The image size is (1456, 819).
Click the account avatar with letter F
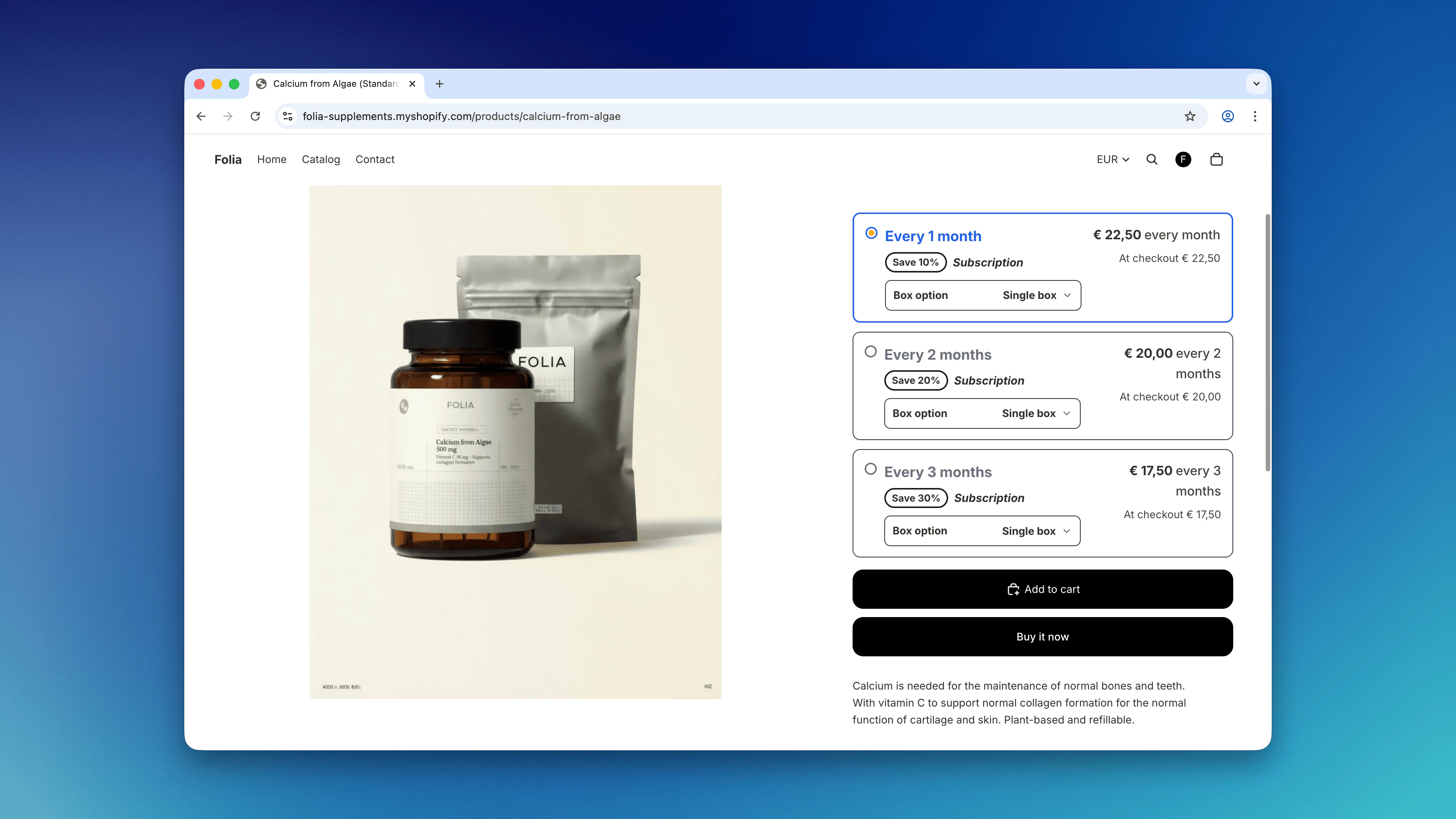click(1183, 160)
